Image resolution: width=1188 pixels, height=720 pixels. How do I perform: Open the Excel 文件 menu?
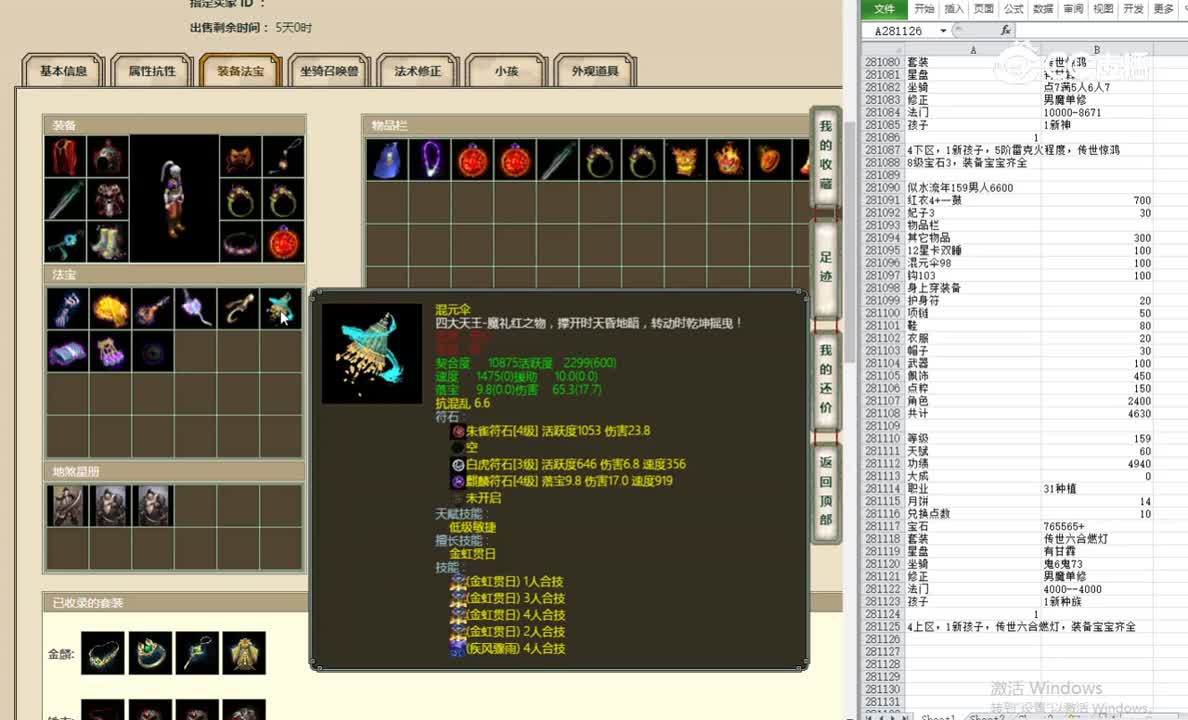tap(884, 9)
